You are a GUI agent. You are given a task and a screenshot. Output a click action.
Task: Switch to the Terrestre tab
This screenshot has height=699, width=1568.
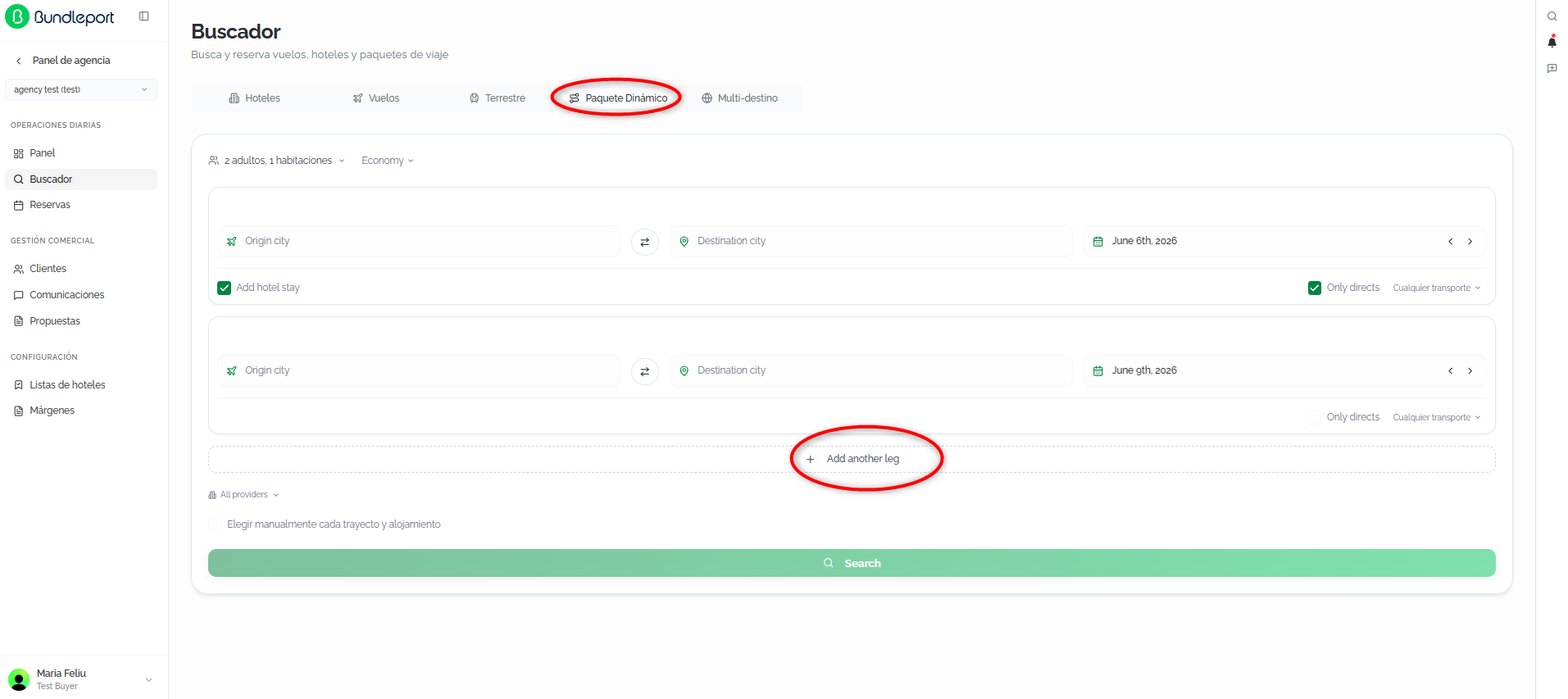tap(498, 98)
